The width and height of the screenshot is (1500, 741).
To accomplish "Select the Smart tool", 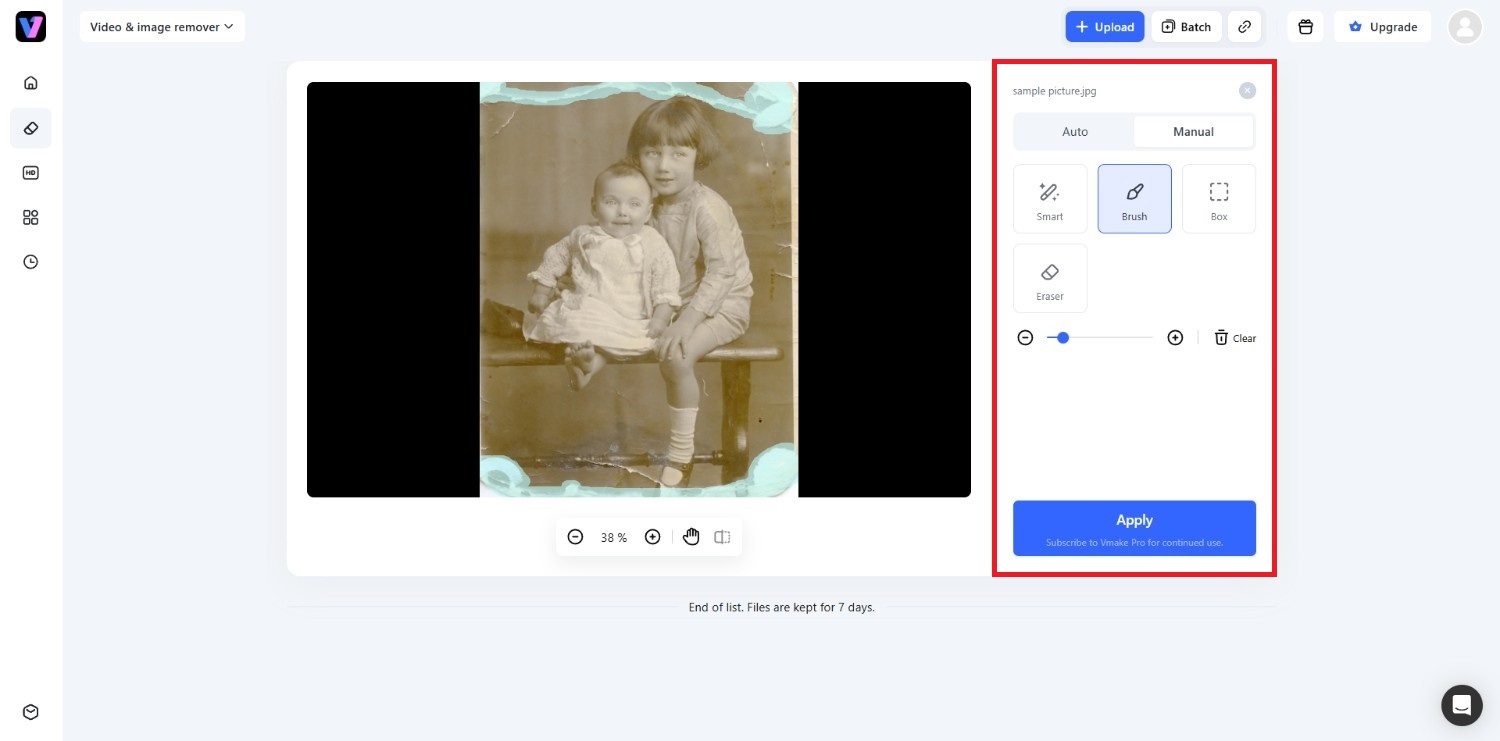I will pos(1050,199).
